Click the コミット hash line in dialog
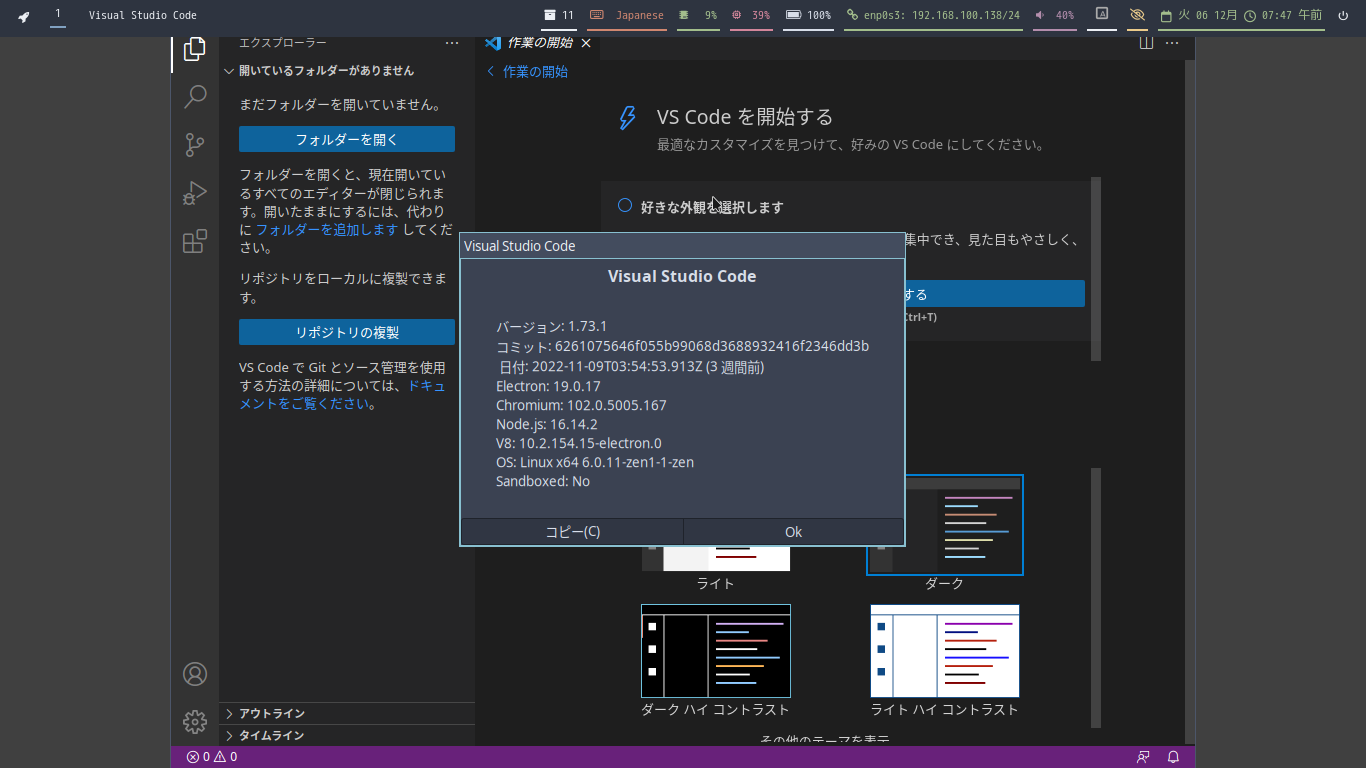This screenshot has height=768, width=1366. click(683, 346)
